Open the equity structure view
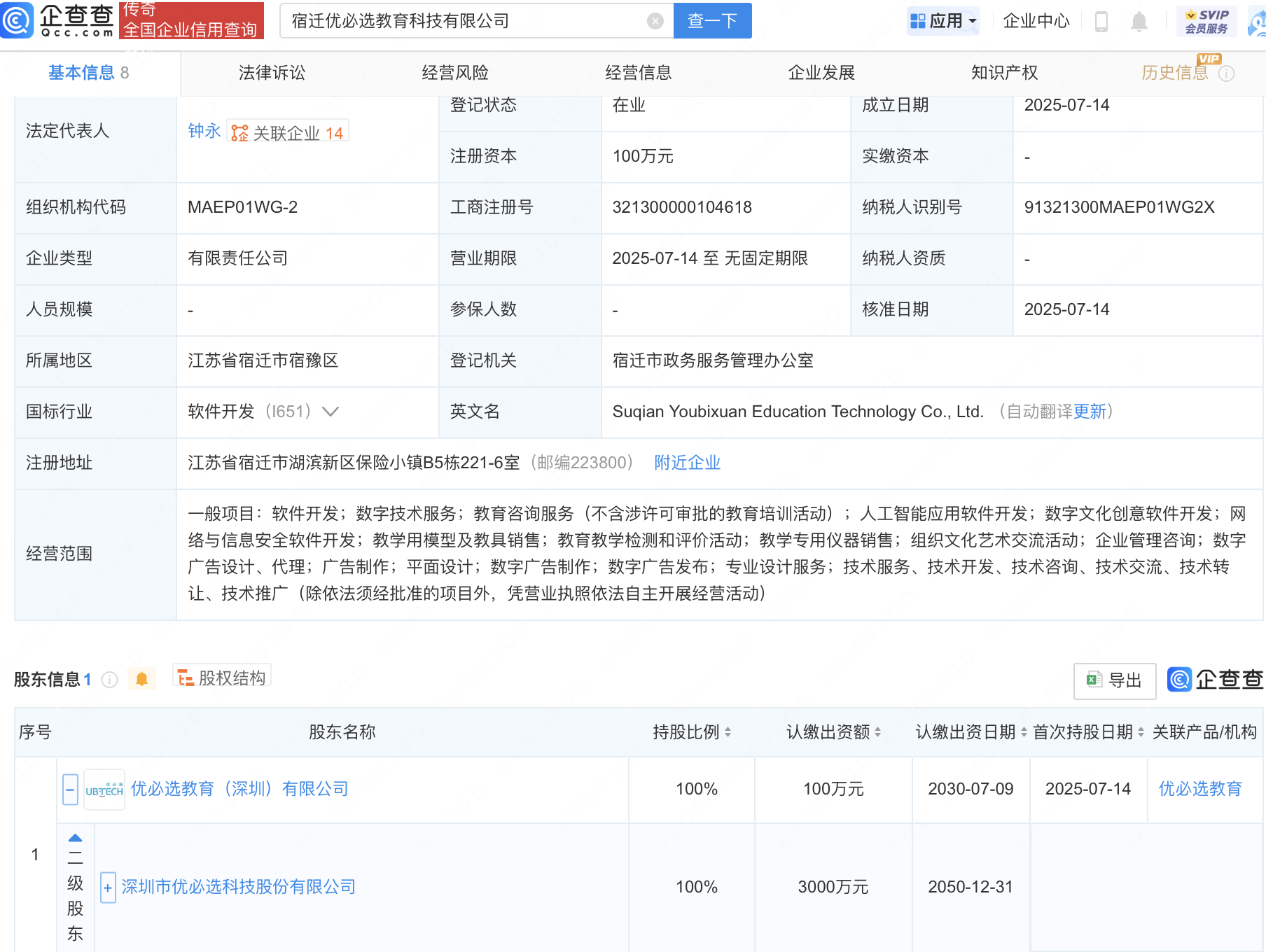This screenshot has height=952, width=1266. 222,678
